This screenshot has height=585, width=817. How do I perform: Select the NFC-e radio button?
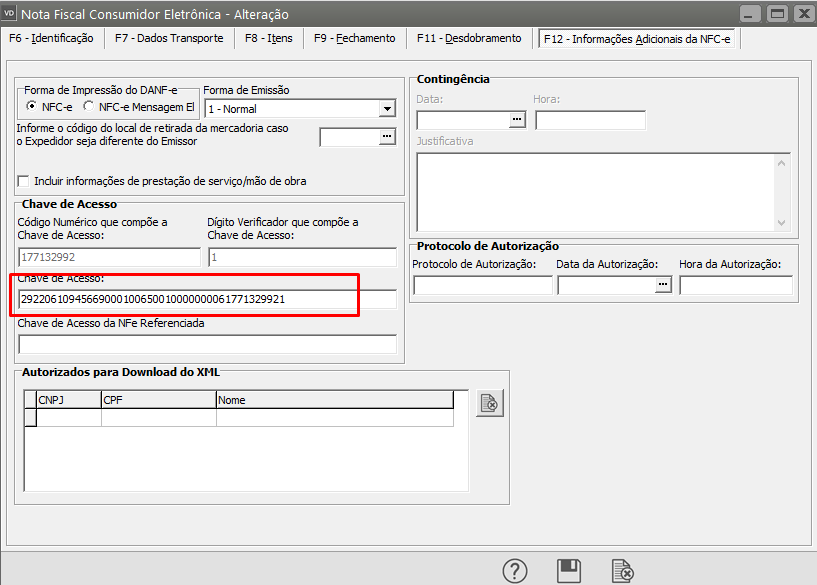[32, 106]
